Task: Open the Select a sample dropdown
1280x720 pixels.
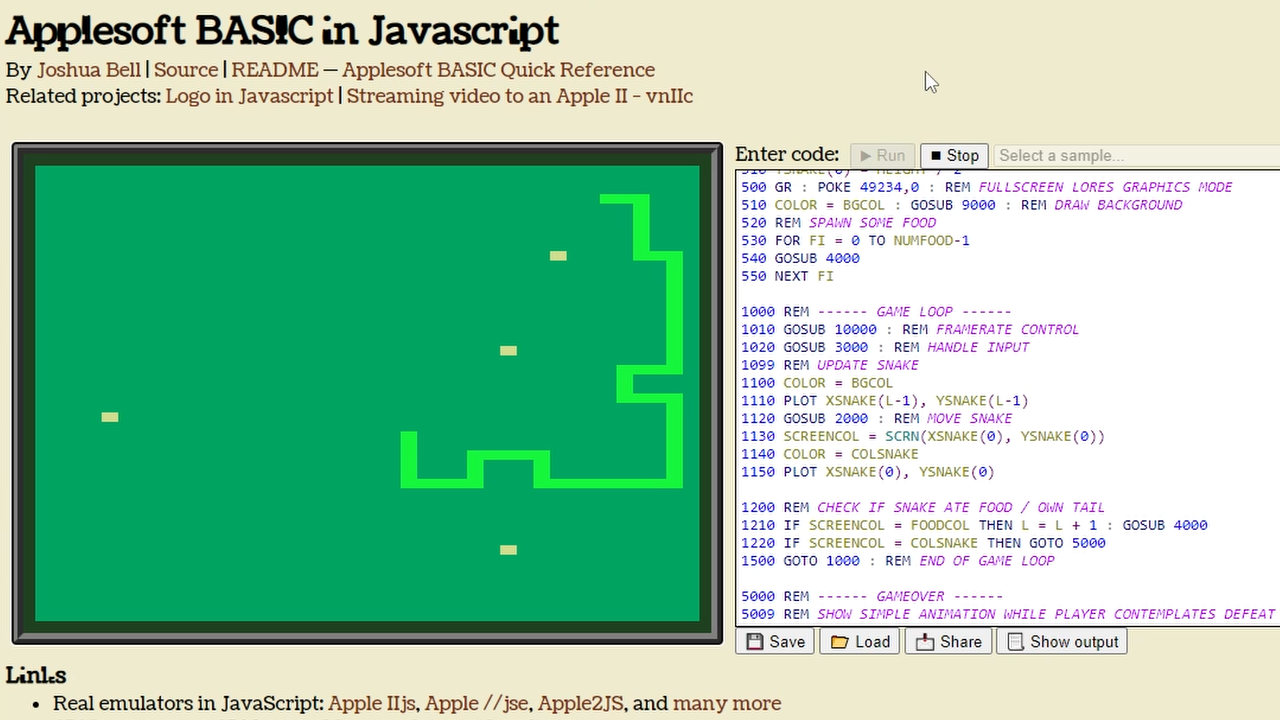Action: 1137,155
